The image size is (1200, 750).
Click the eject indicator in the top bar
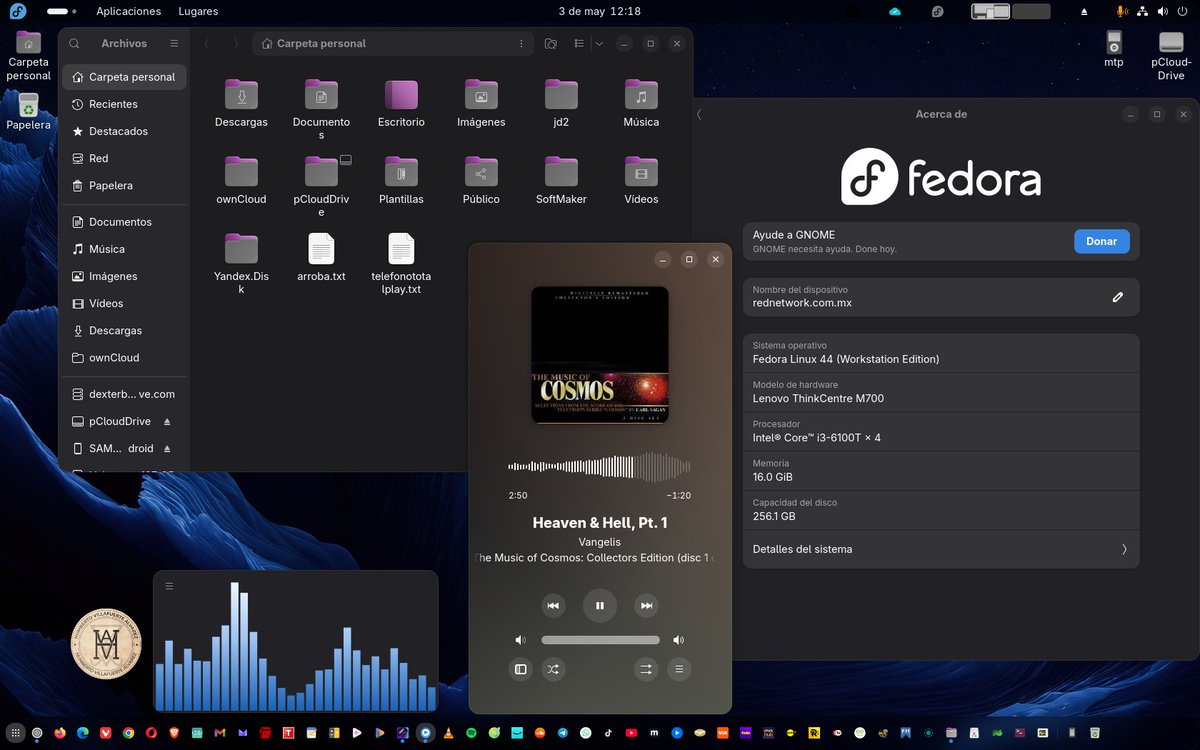point(1084,11)
